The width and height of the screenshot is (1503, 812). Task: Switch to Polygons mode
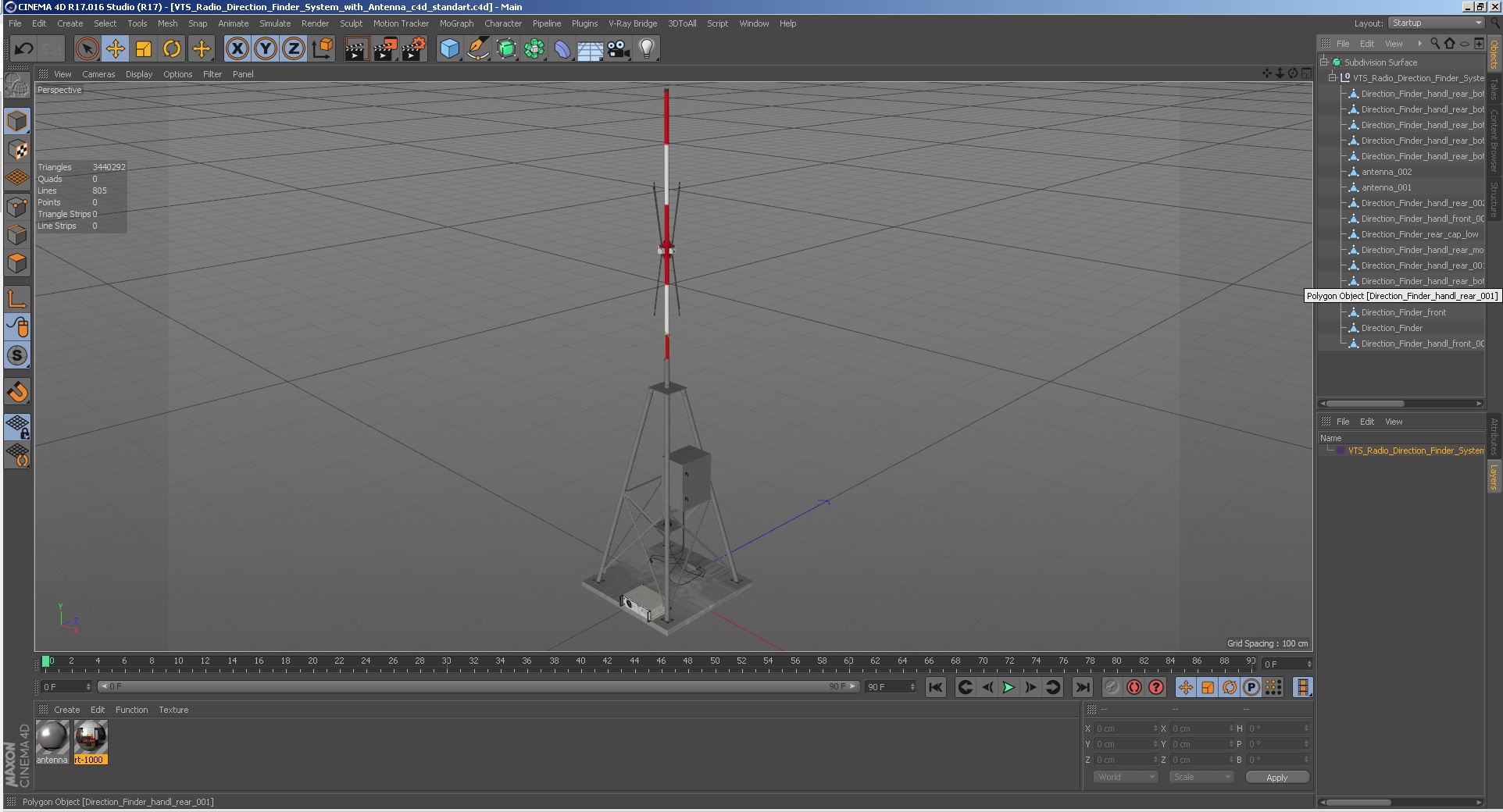click(x=17, y=263)
